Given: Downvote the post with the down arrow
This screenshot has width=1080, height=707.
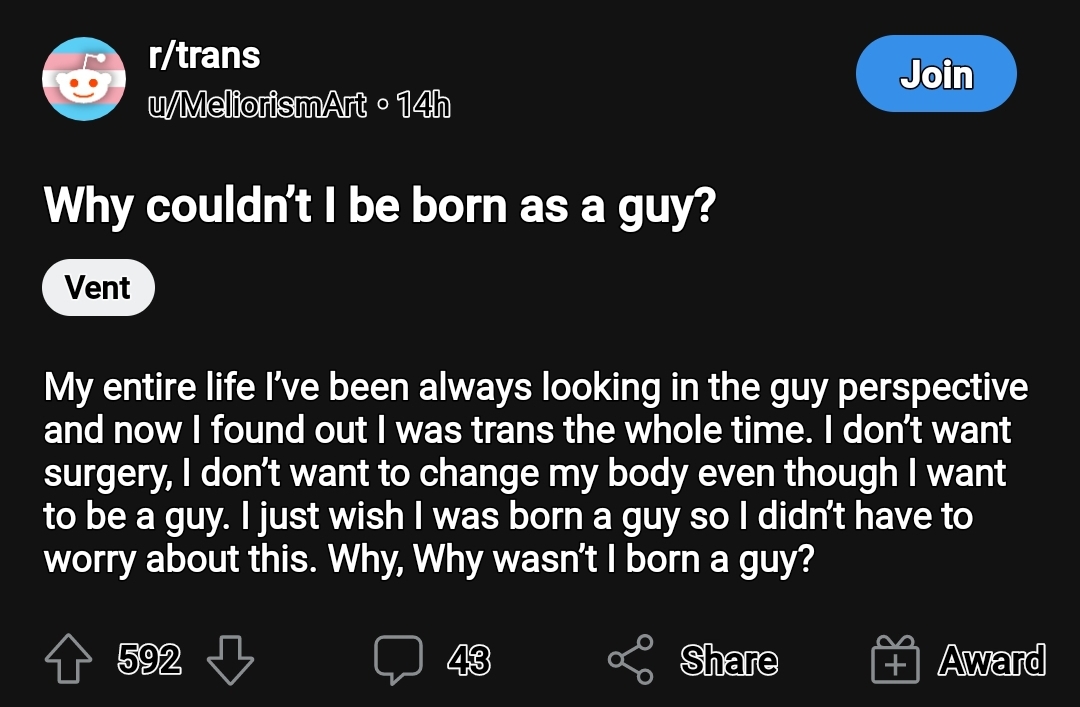Looking at the screenshot, I should [231, 659].
